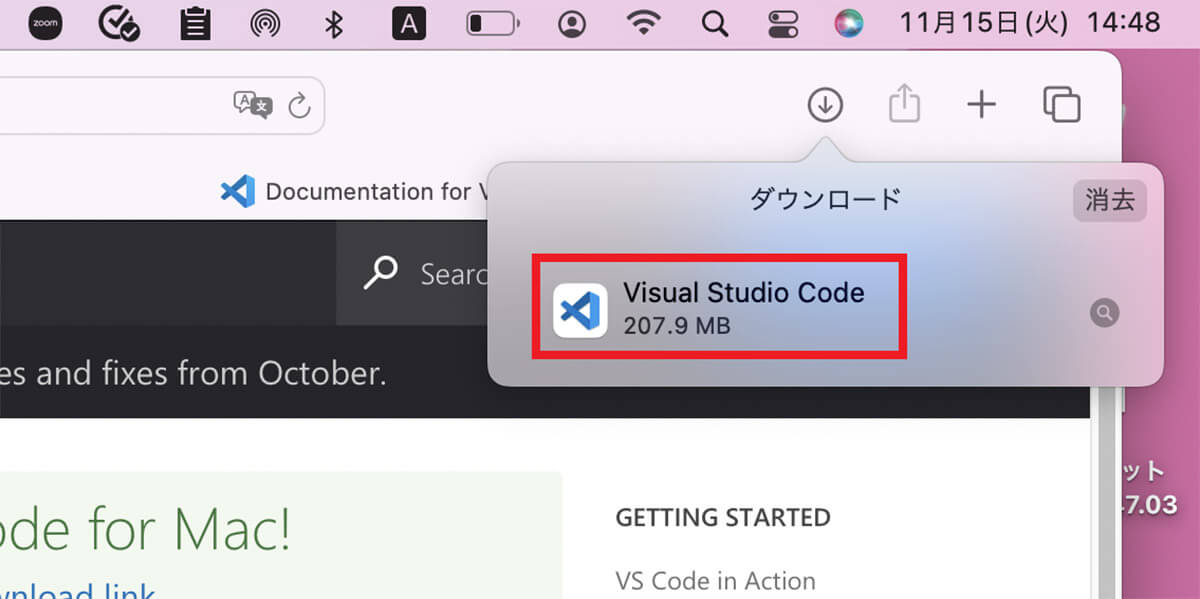1200x599 pixels.
Task: Show tab overview with the overlapping squares icon
Action: [1061, 104]
